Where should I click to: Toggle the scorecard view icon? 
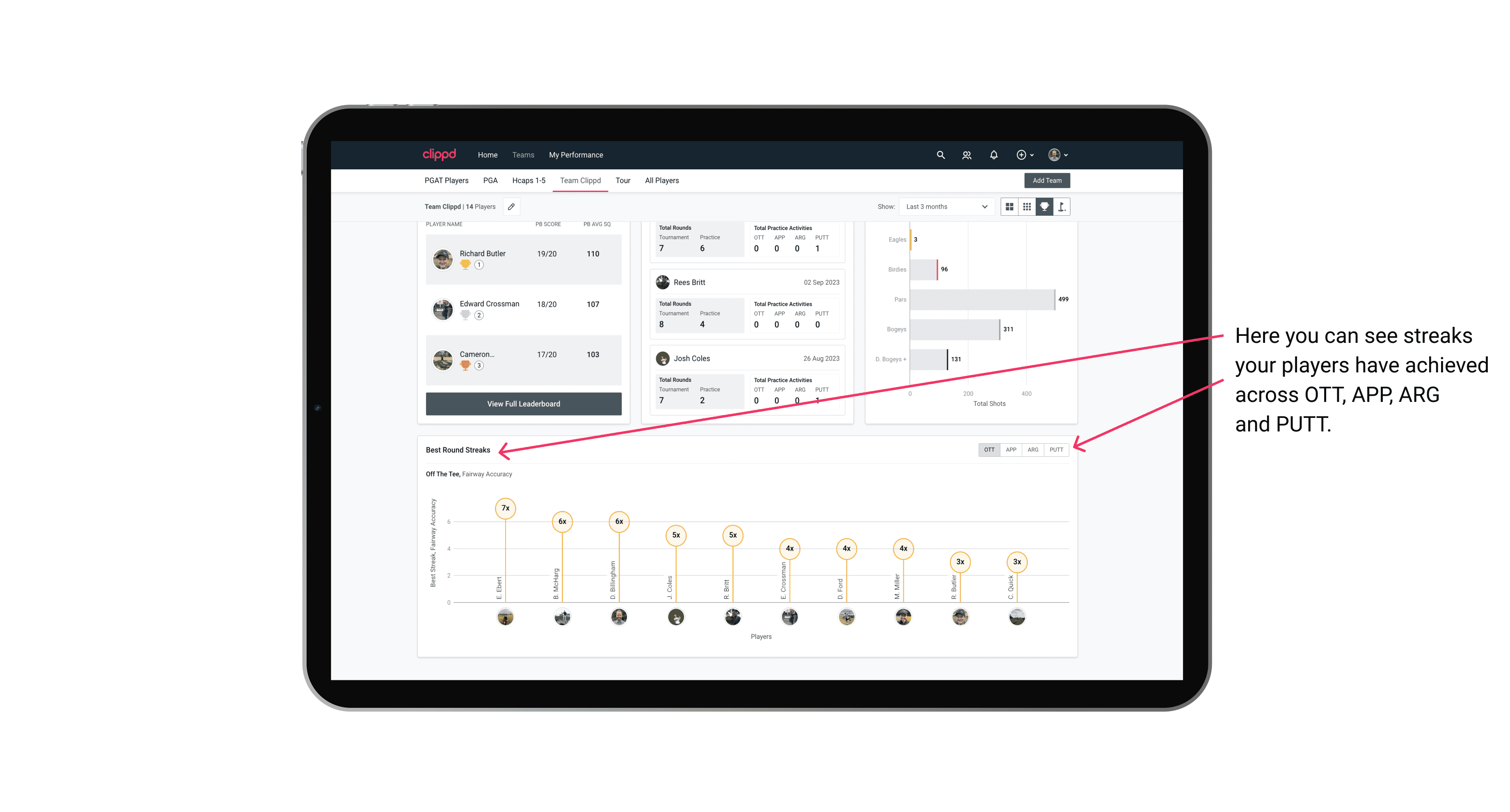coord(1062,207)
